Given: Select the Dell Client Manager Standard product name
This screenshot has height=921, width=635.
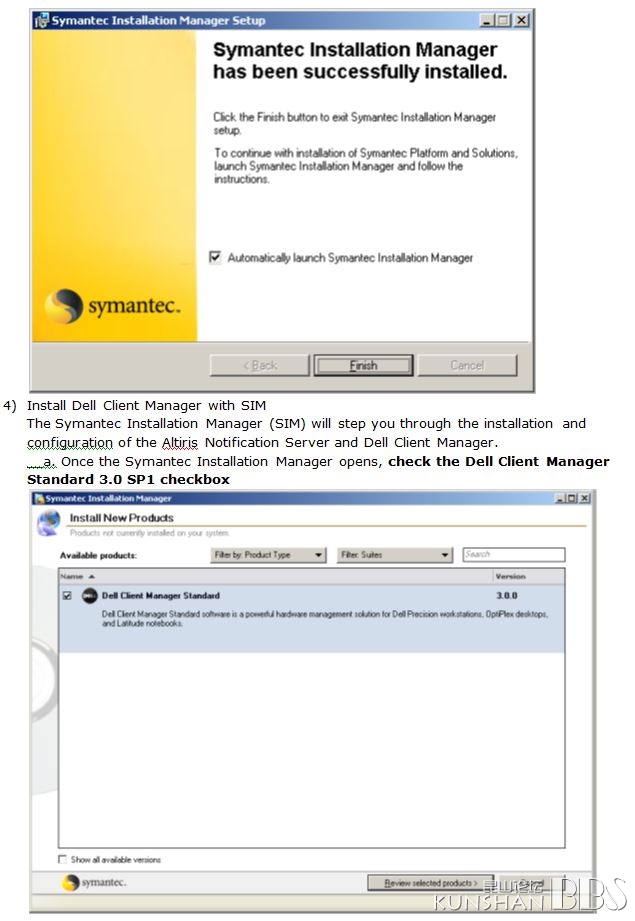Looking at the screenshot, I should pos(161,596).
